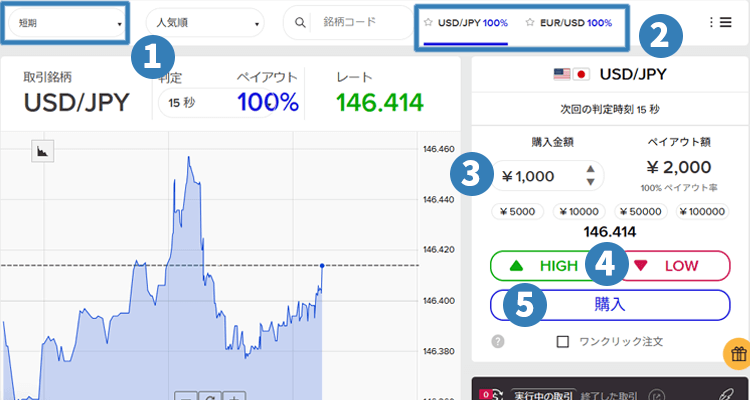Click the chart type icon
Screen dimensions: 750x400
click(43, 151)
